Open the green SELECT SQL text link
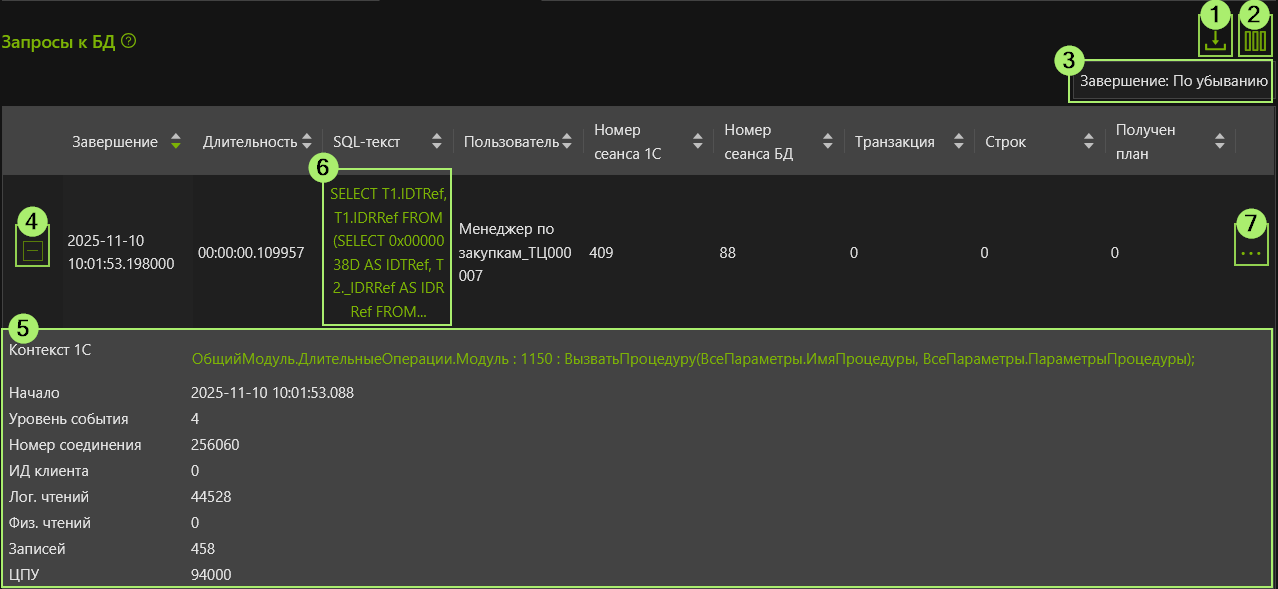The height and width of the screenshot is (589, 1278). [x=387, y=253]
